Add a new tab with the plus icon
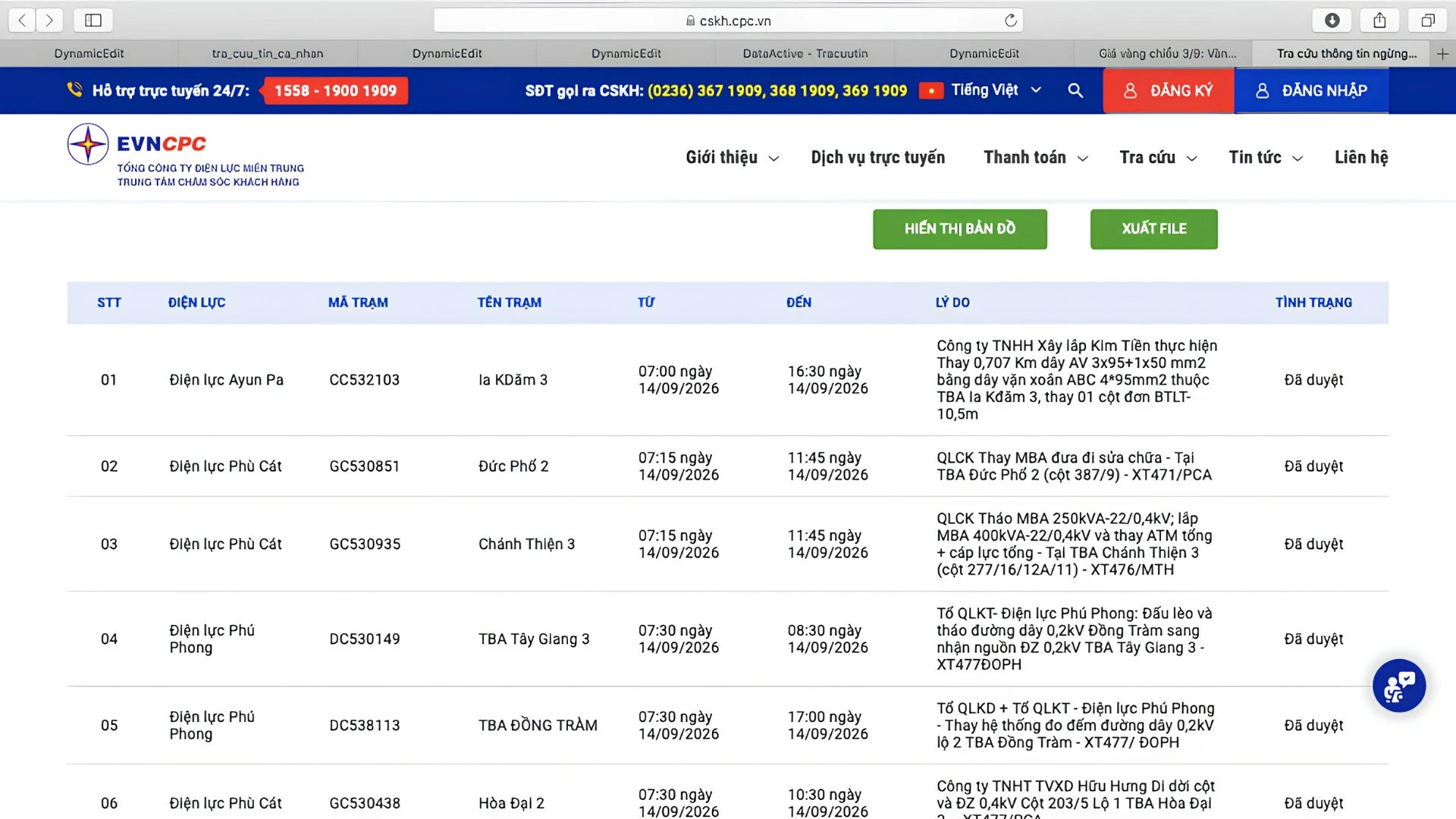The image size is (1456, 819). [1442, 54]
